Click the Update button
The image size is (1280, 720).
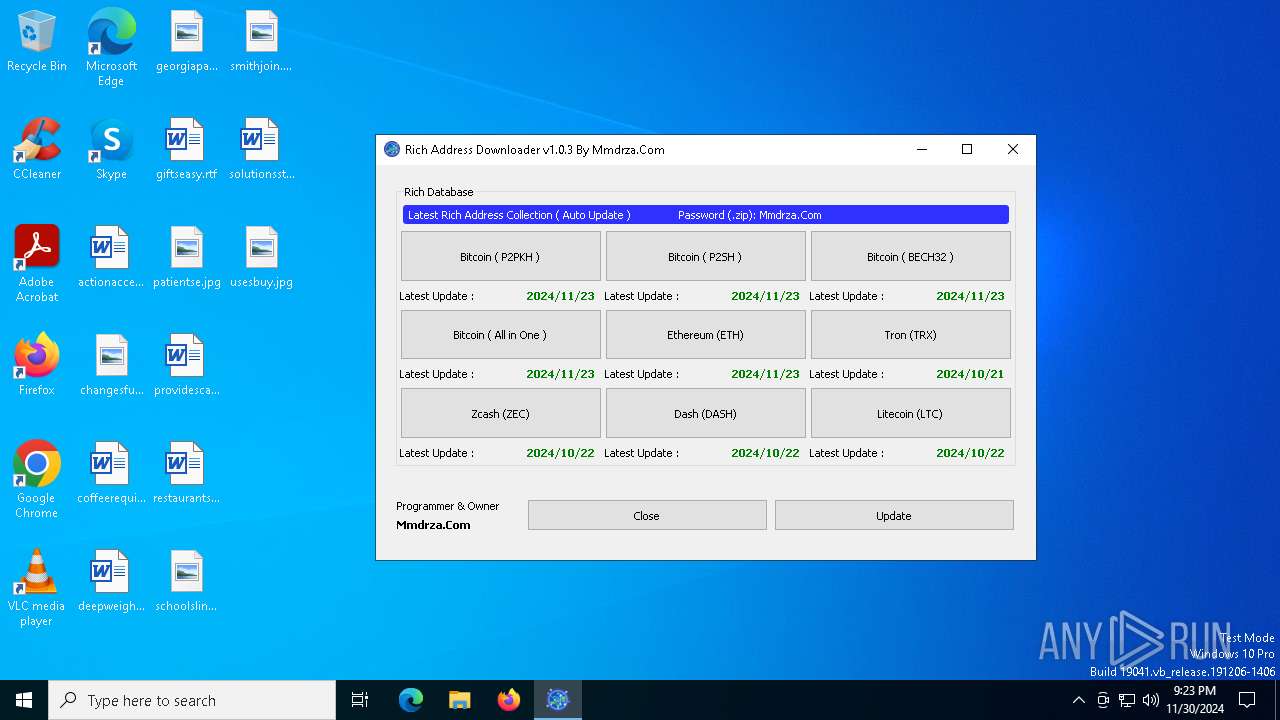(894, 516)
